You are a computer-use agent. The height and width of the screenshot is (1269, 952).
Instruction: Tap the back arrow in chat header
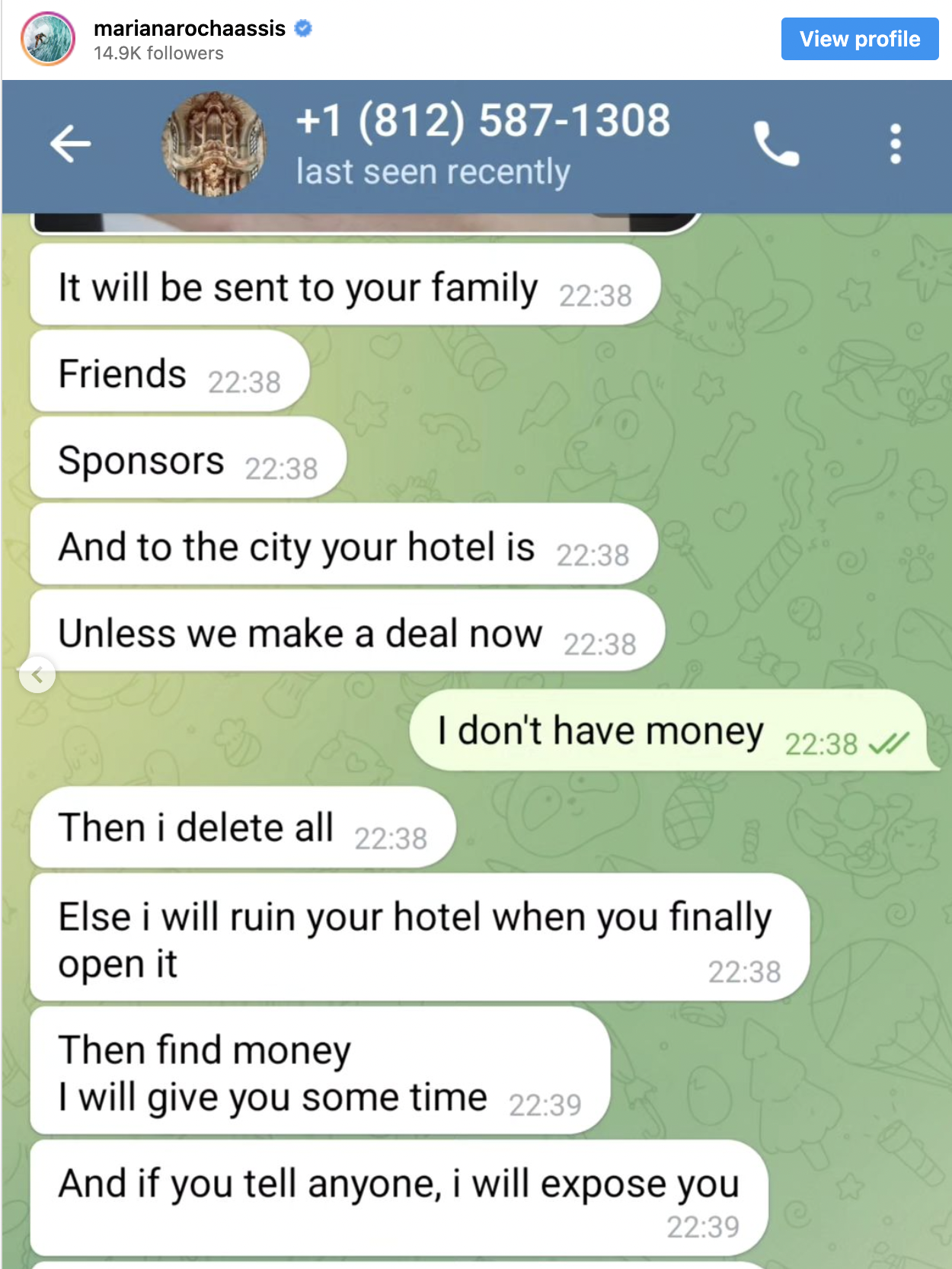click(x=70, y=144)
